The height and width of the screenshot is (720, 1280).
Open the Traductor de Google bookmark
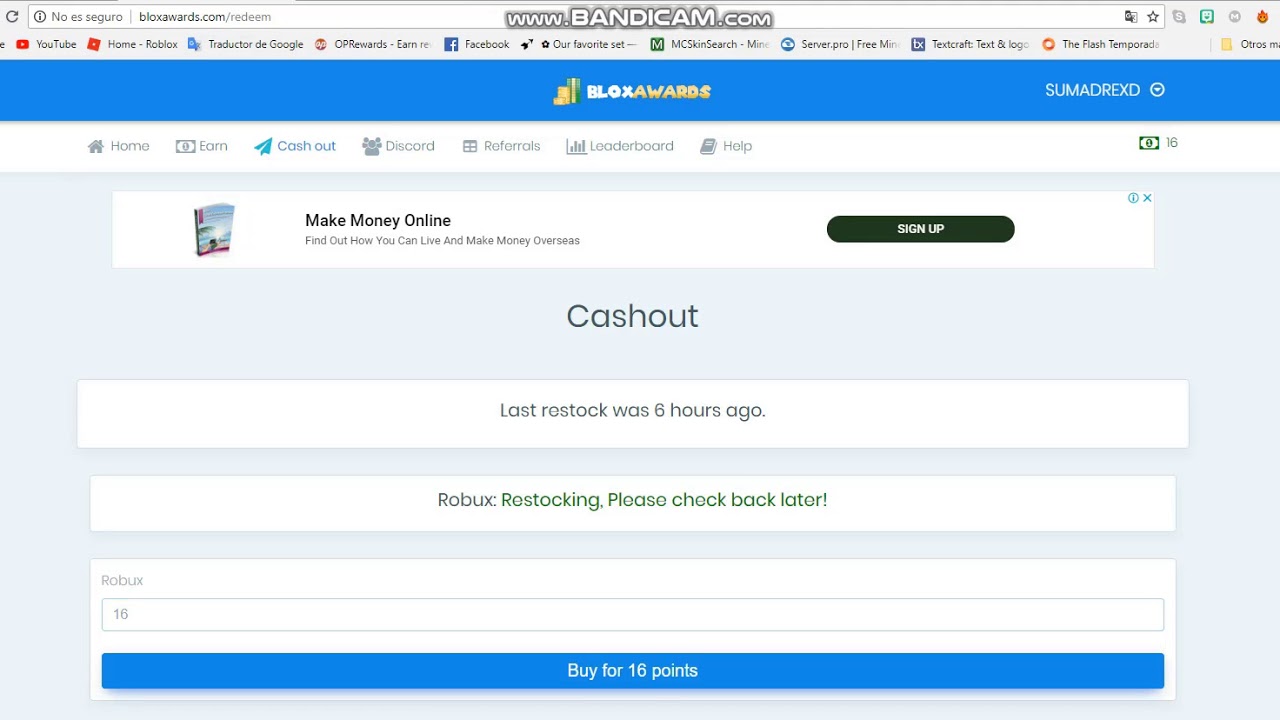(x=245, y=44)
